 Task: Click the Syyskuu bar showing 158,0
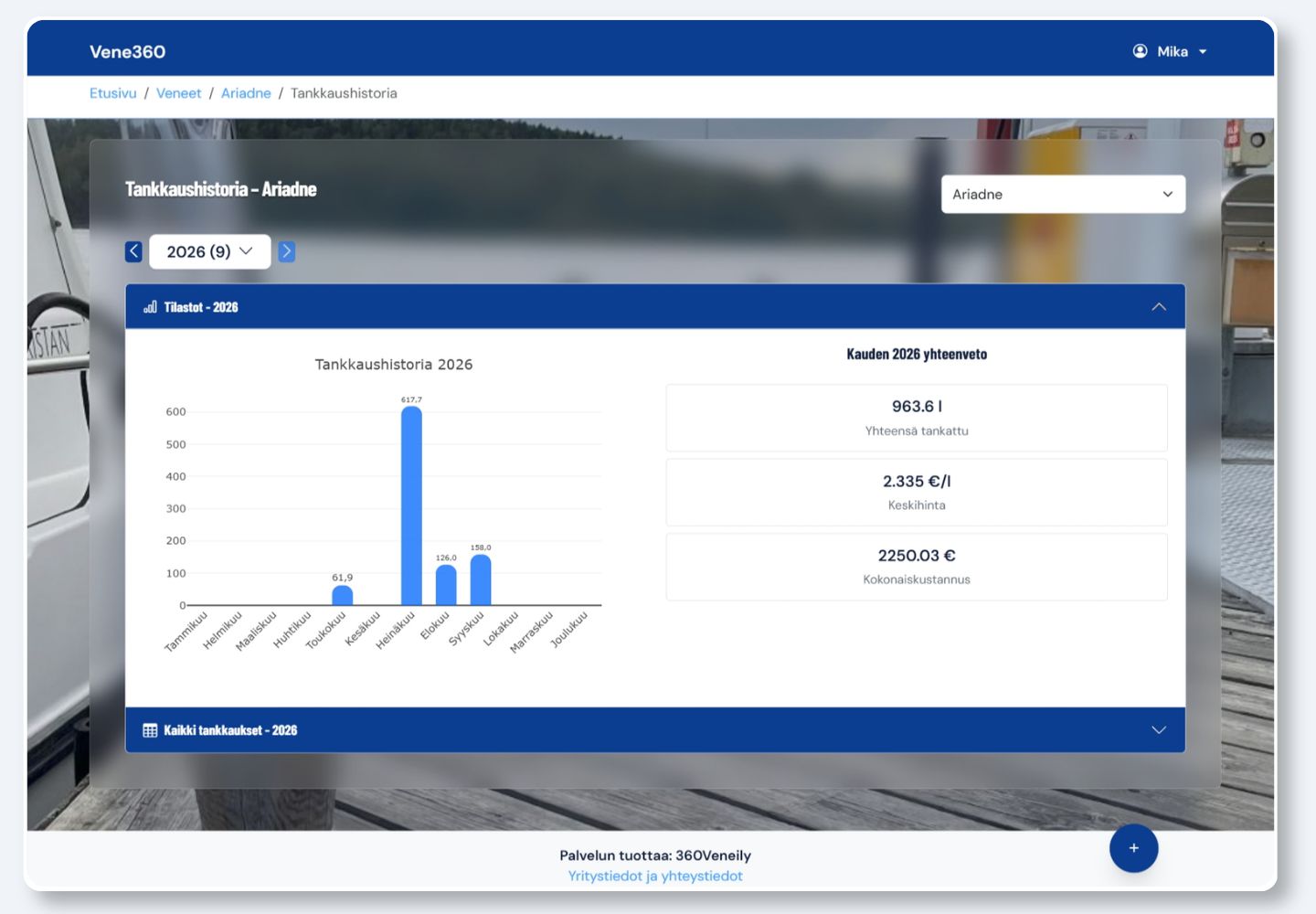coord(481,579)
